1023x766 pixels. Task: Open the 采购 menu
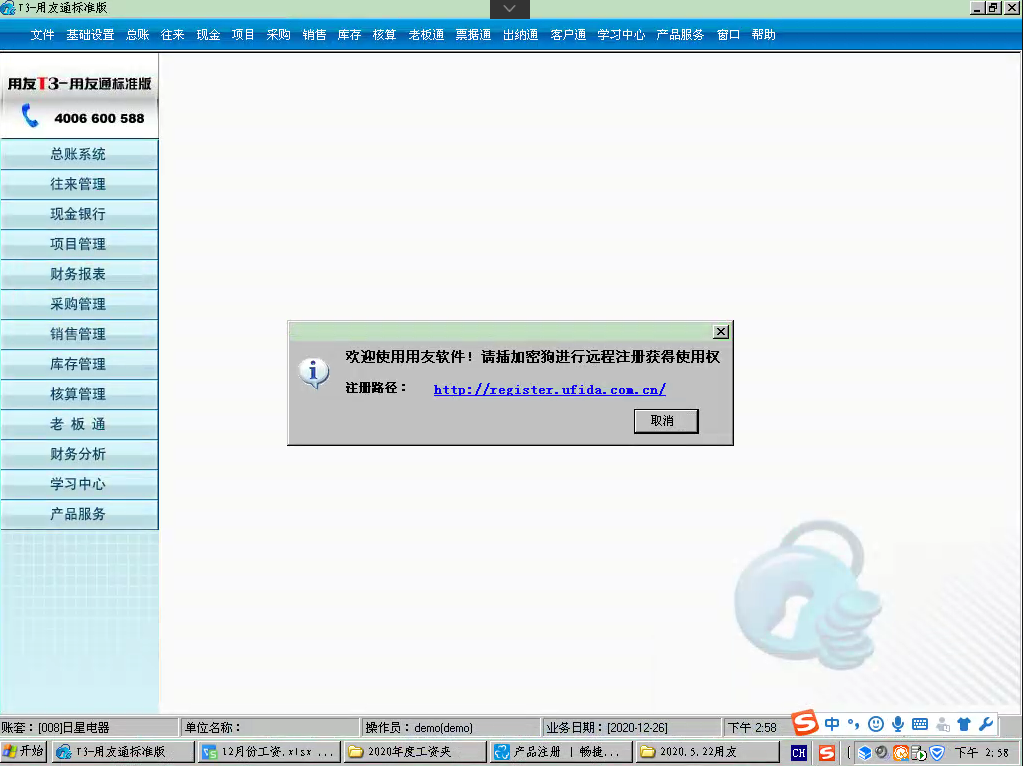[279, 35]
